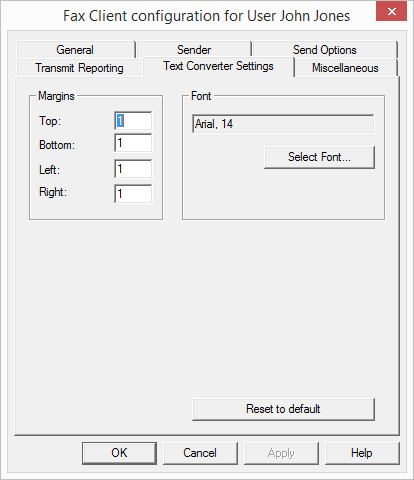This screenshot has height=480, width=414.
Task: Click the Text Converter Settings tab
Action: (x=218, y=66)
